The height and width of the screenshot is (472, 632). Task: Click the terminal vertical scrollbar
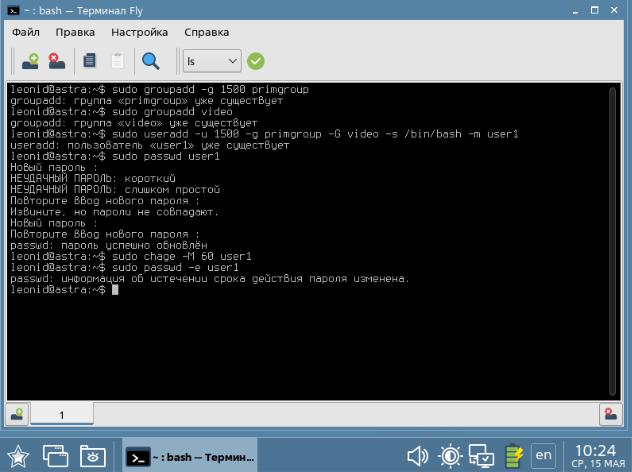613,241
